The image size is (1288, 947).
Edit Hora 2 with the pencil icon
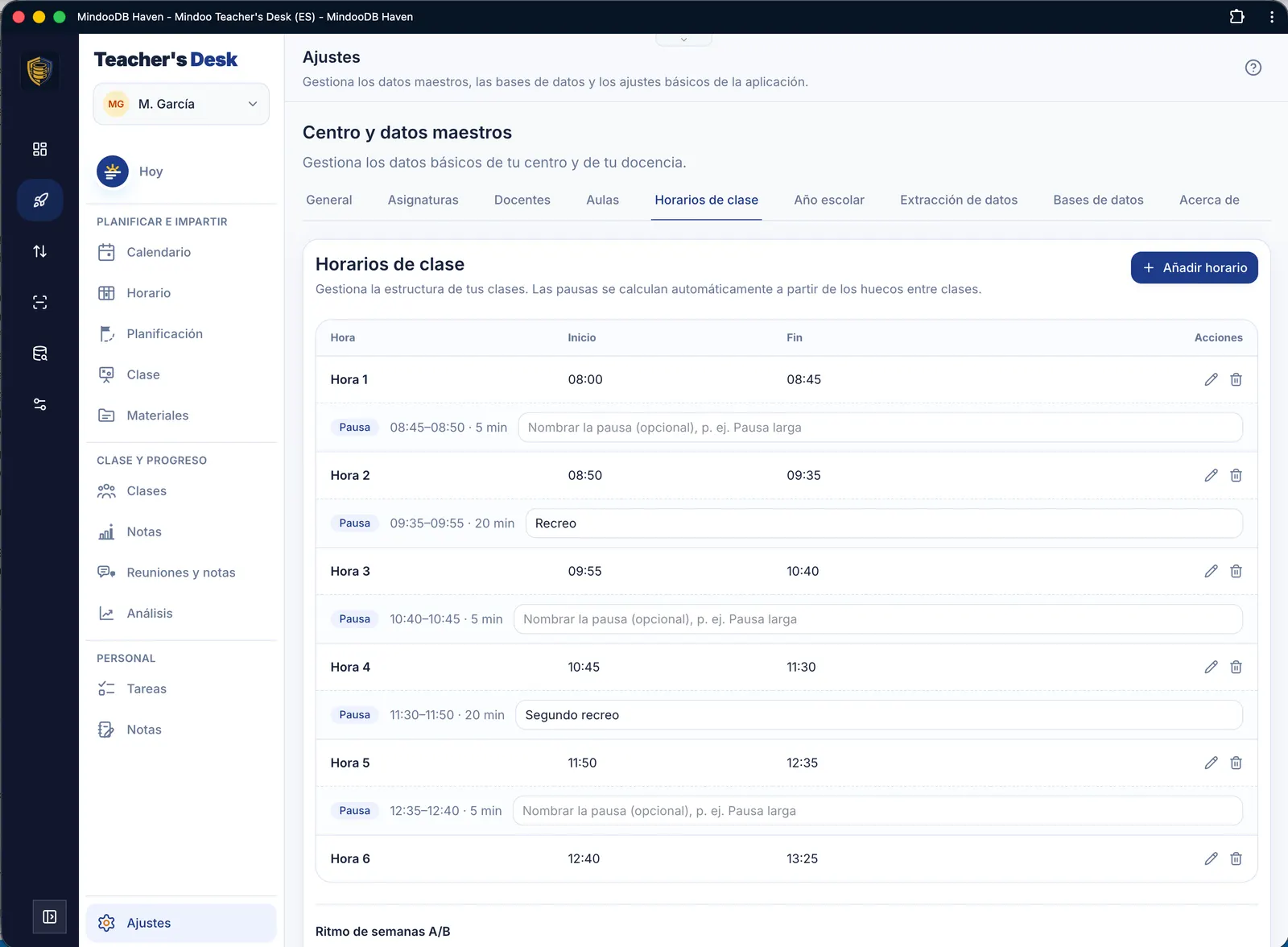click(1211, 475)
